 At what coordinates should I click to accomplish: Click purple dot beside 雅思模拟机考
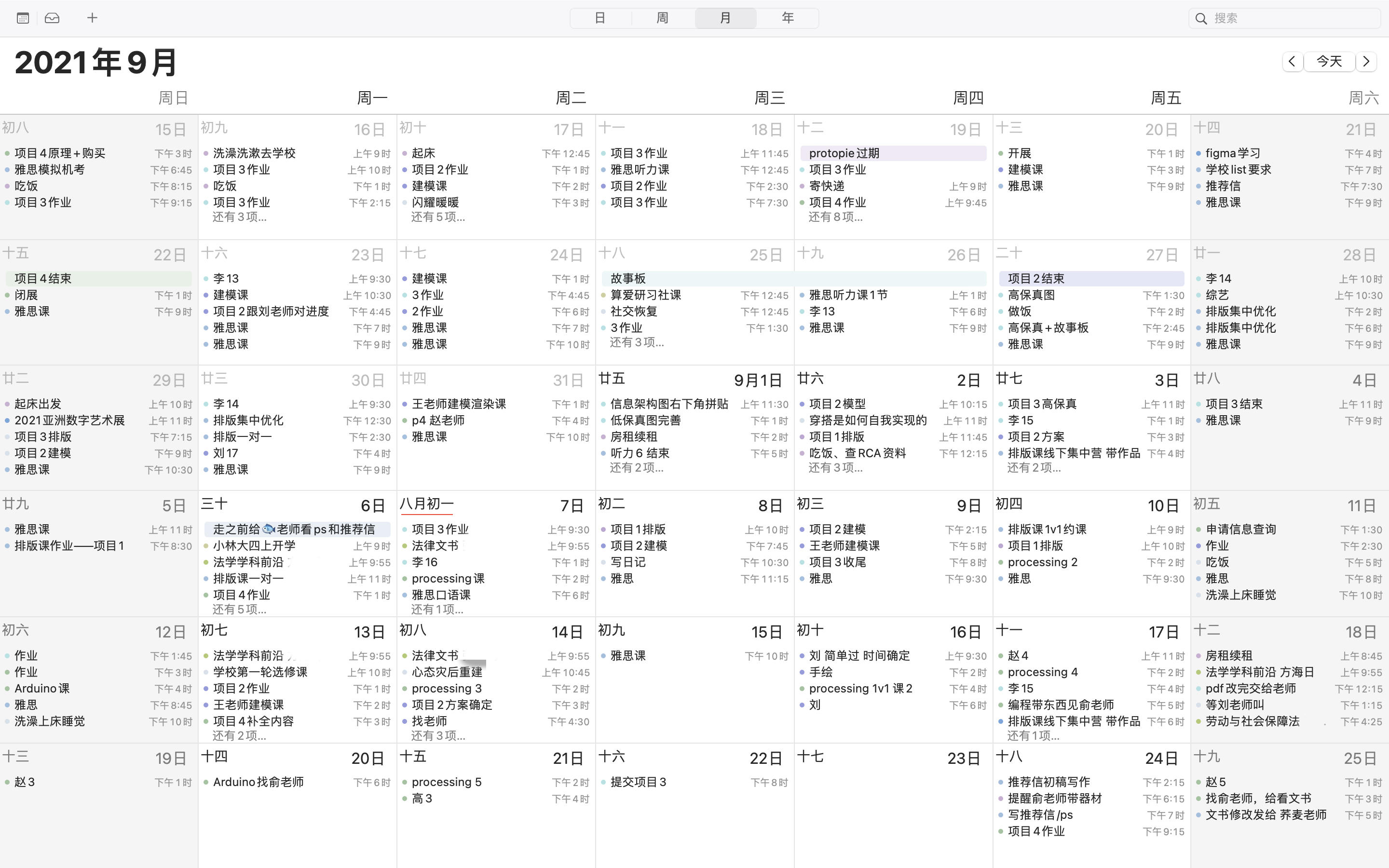coord(7,170)
